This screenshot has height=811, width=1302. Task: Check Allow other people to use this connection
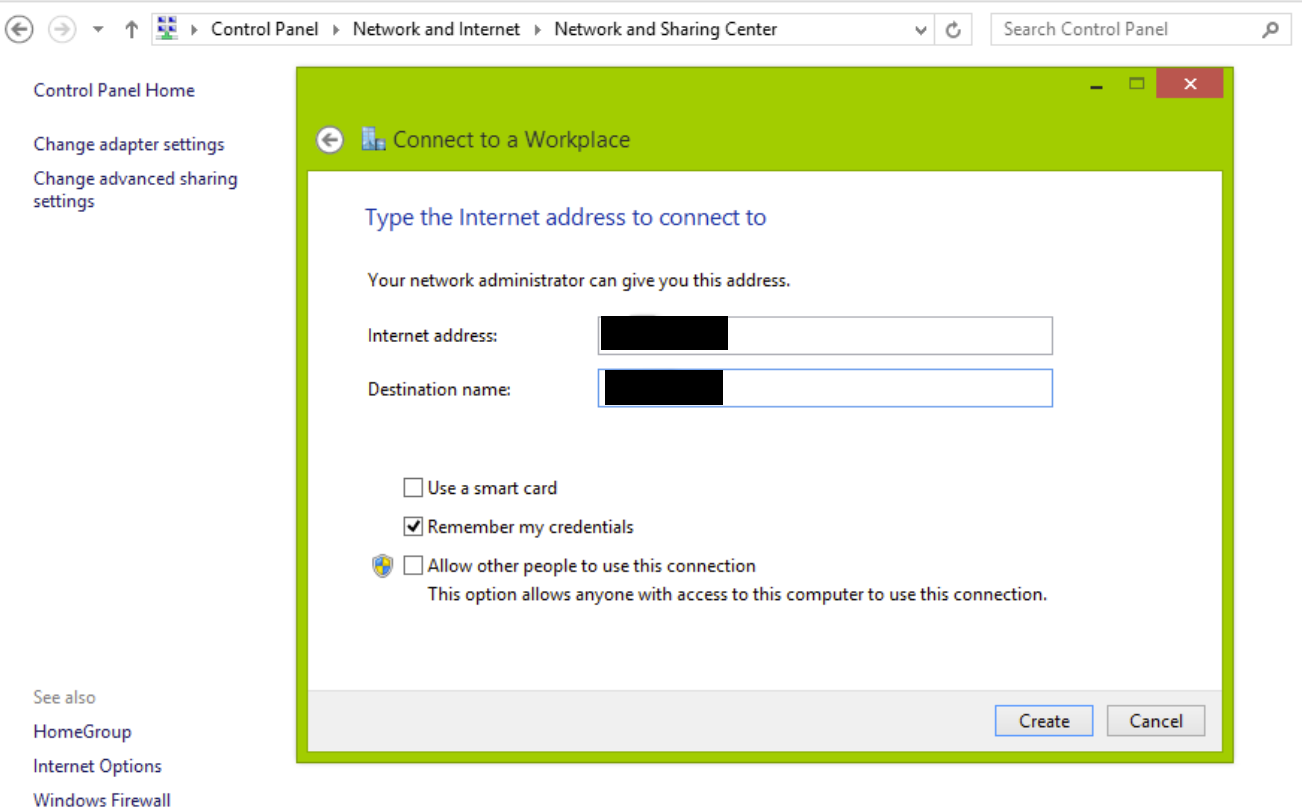pos(413,565)
